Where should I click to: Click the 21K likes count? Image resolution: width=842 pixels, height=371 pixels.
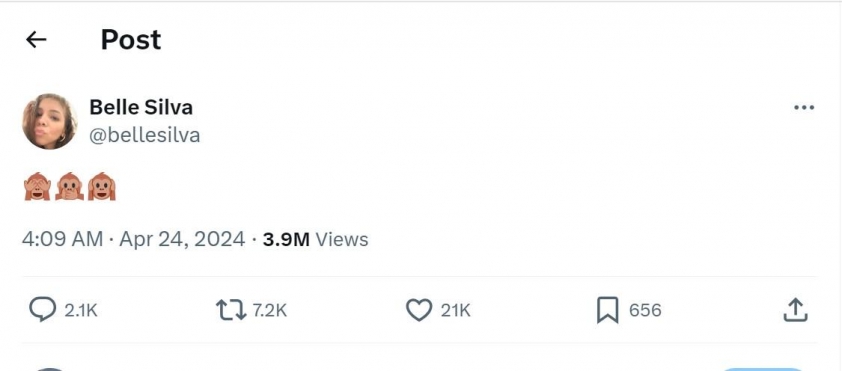pyautogui.click(x=455, y=310)
